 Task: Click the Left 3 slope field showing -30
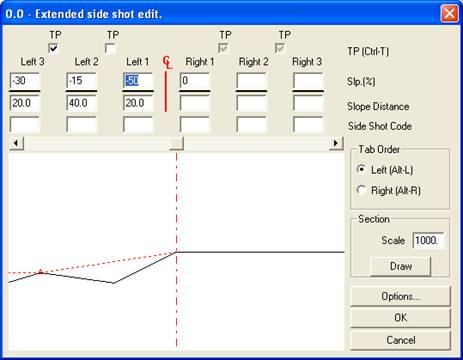point(25,81)
